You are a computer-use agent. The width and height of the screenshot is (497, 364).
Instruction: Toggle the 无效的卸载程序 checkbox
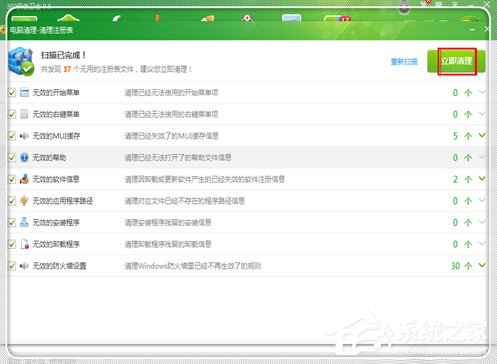click(x=12, y=244)
